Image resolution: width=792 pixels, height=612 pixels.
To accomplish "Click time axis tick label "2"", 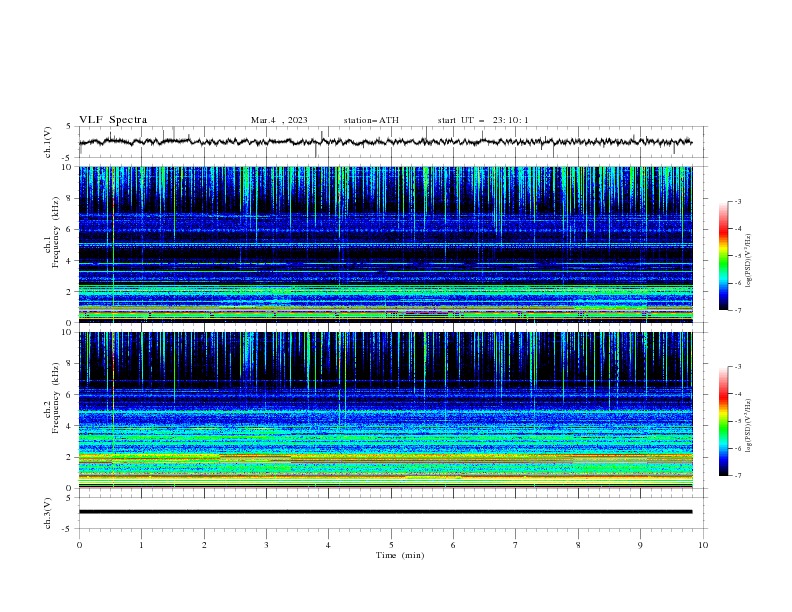I will click(x=204, y=545).
